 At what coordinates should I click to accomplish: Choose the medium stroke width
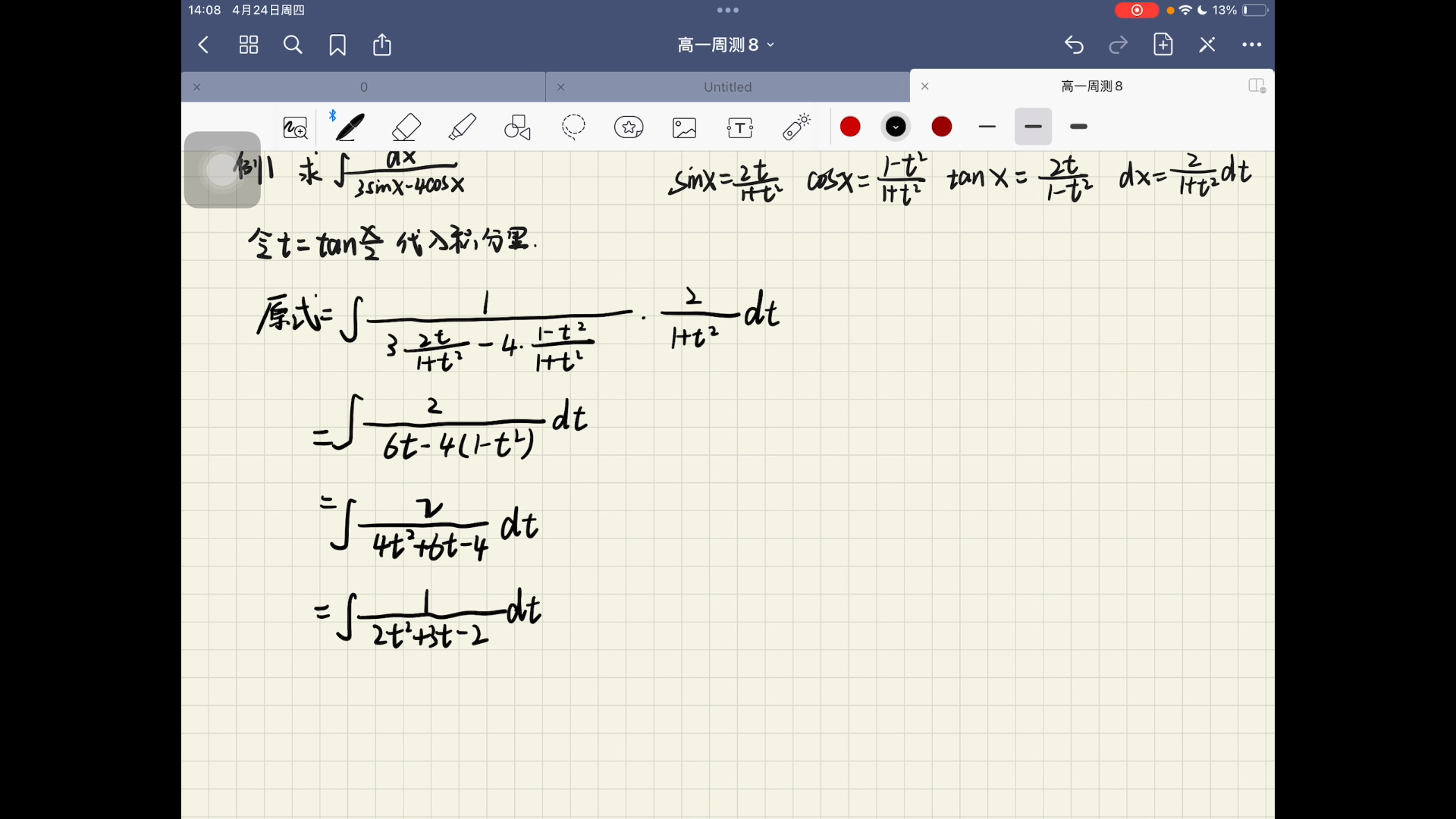click(1033, 127)
